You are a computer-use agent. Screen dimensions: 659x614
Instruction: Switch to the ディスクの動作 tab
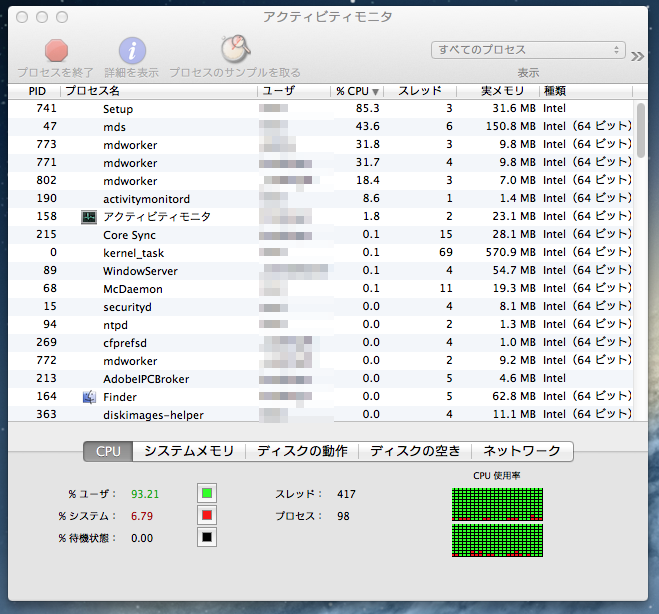click(302, 451)
